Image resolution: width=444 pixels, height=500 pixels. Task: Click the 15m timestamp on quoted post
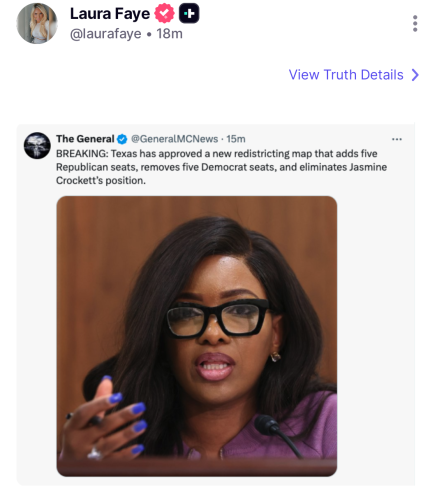(236, 139)
